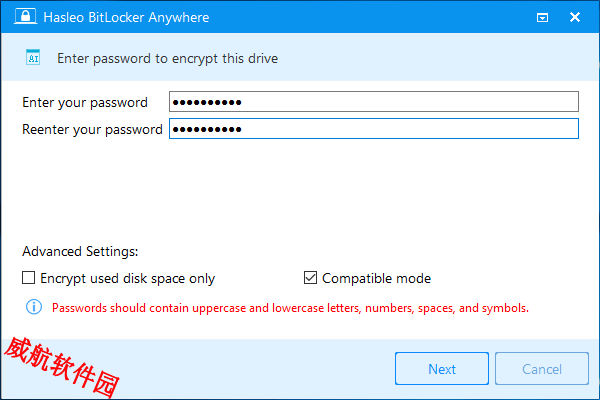The height and width of the screenshot is (400, 600).
Task: Click the 'Hasleo BitLocker Anywhere' title text
Action: [x=126, y=18]
